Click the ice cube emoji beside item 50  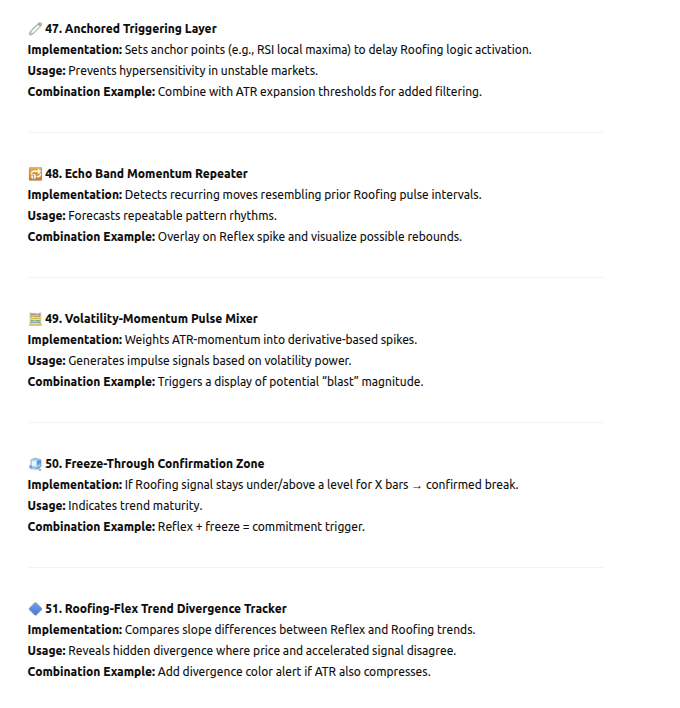35,464
